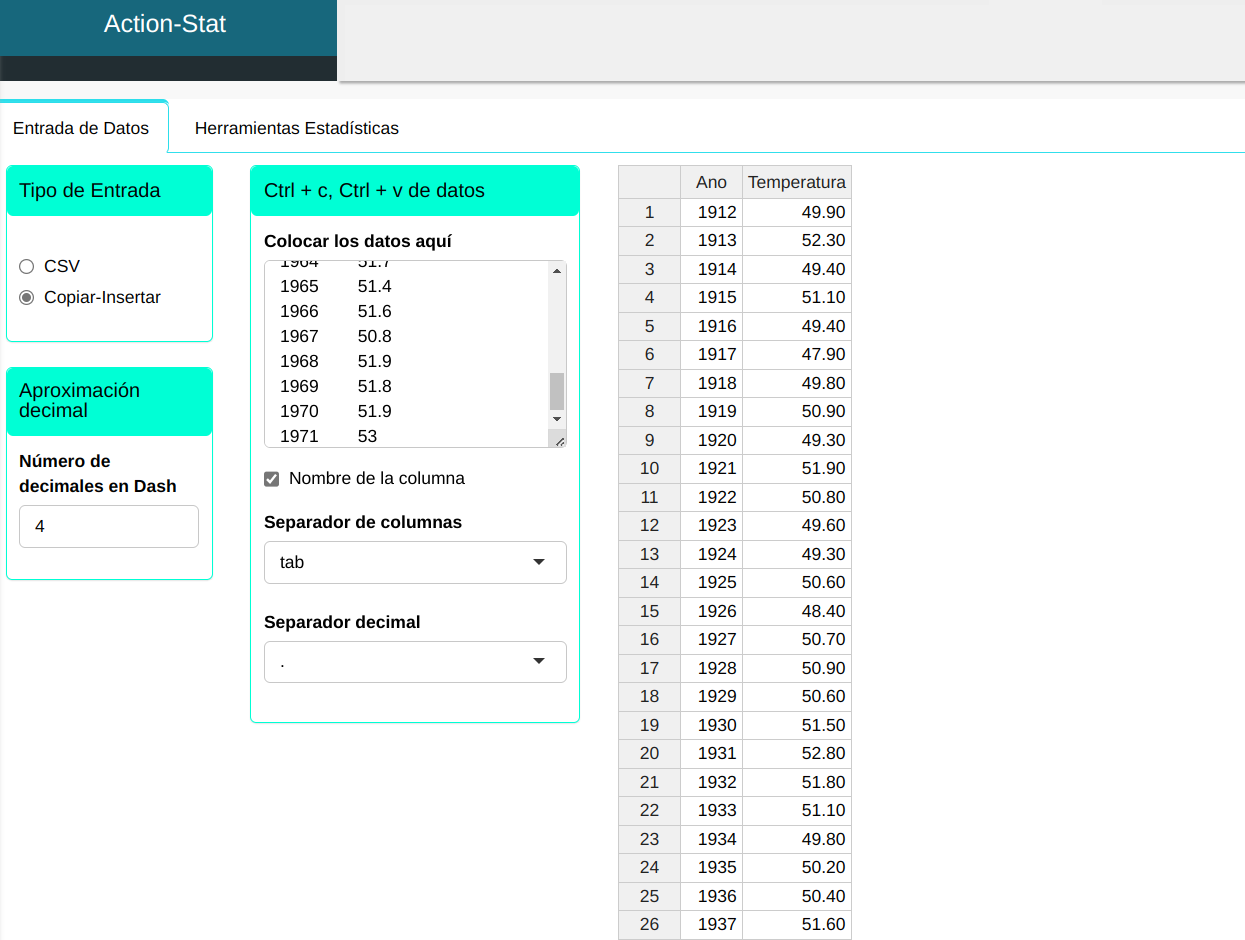Open the Separador decimal dropdown
Image resolution: width=1245 pixels, height=940 pixels.
(415, 662)
